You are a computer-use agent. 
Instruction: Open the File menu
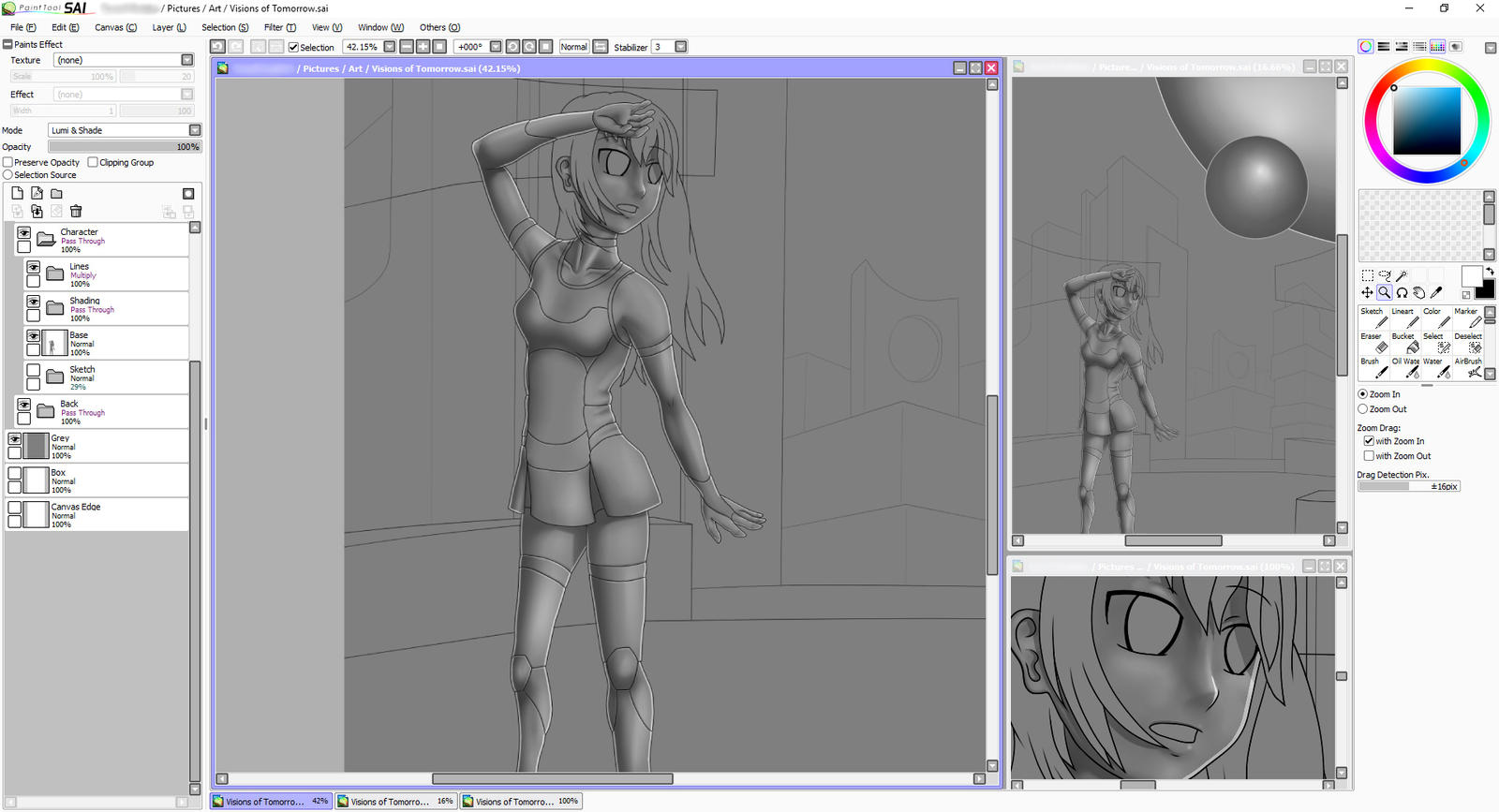point(22,27)
